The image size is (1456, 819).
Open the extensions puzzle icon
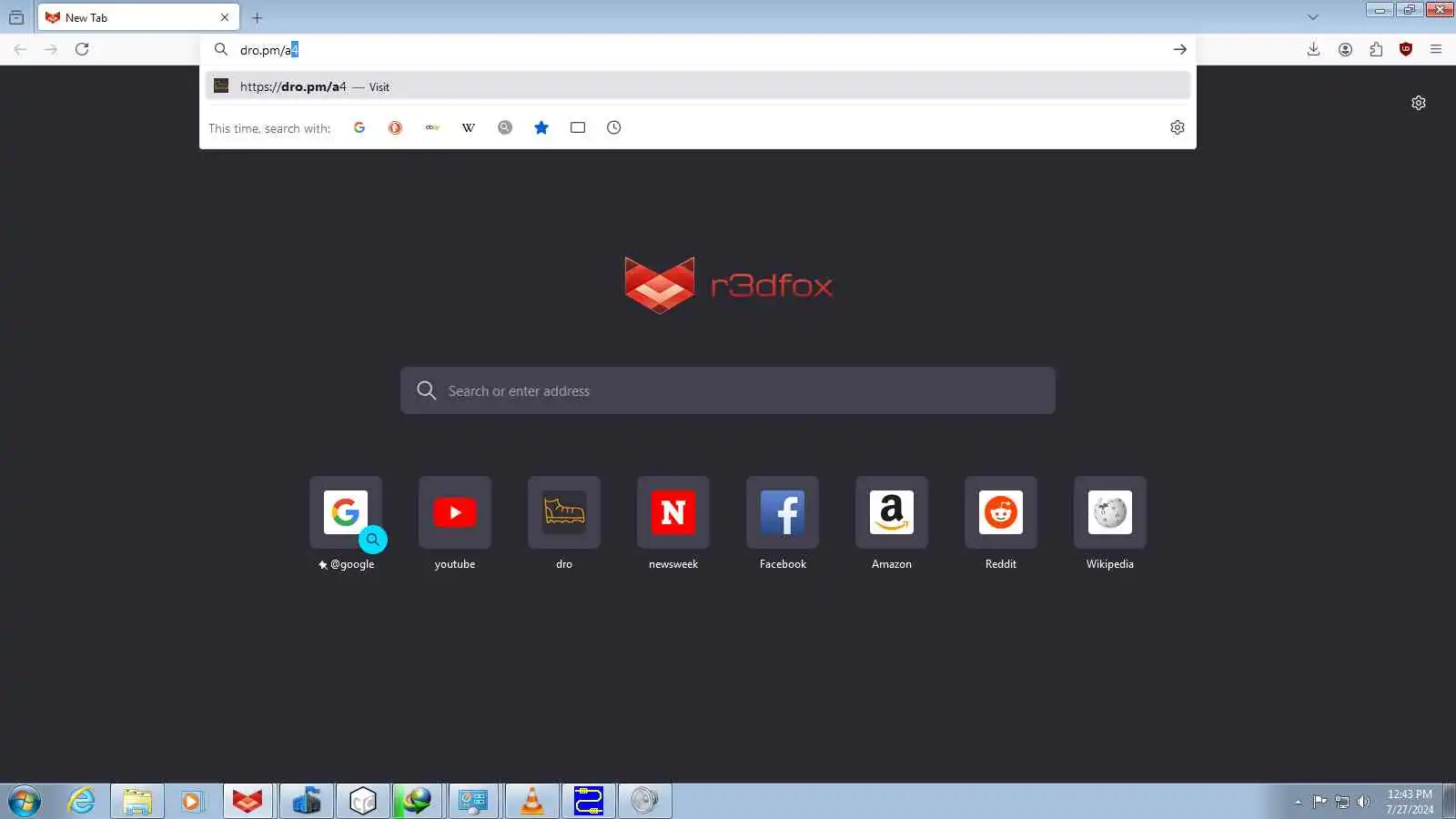click(1376, 49)
